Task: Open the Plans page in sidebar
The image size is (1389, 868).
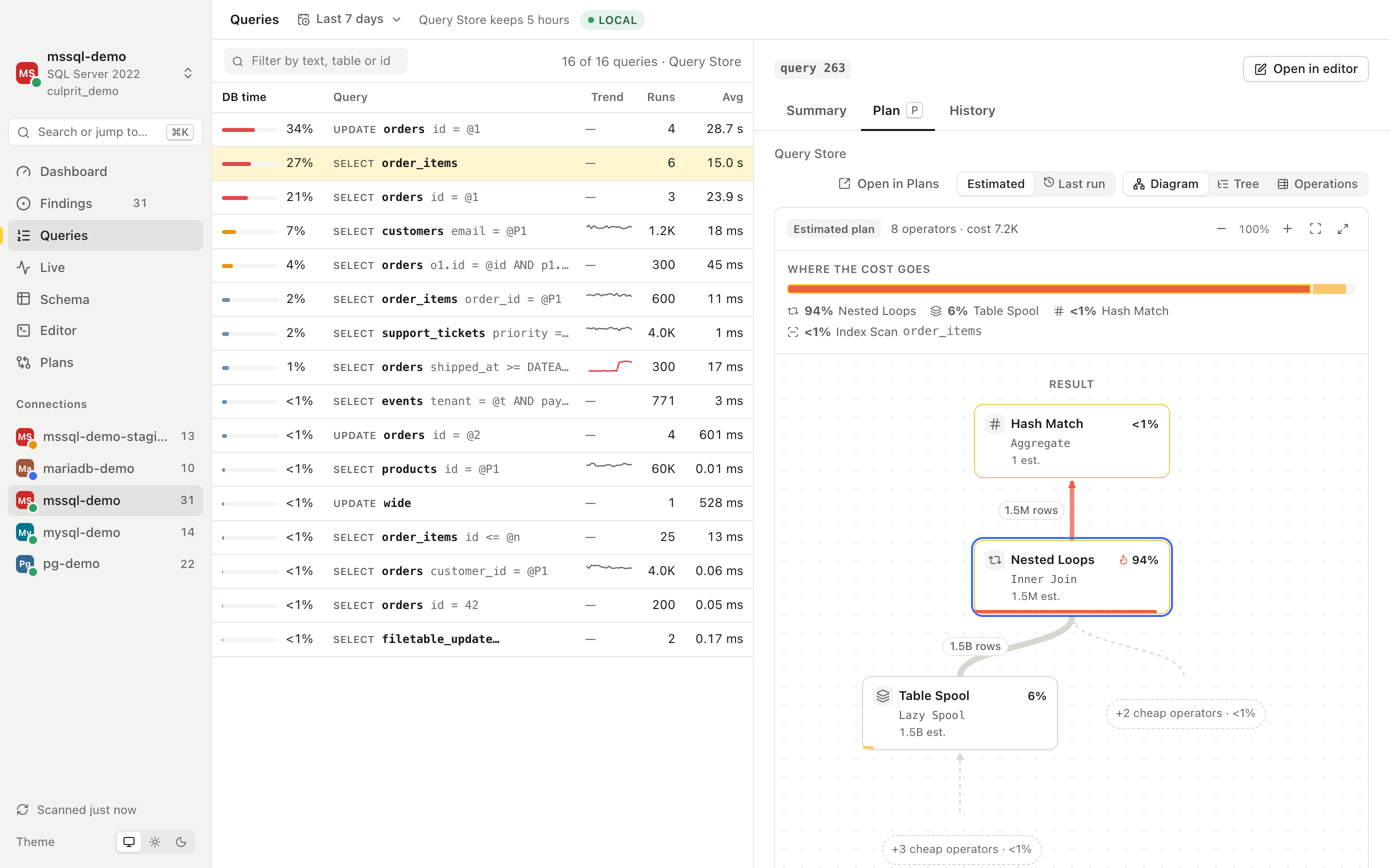Action: coord(105,362)
